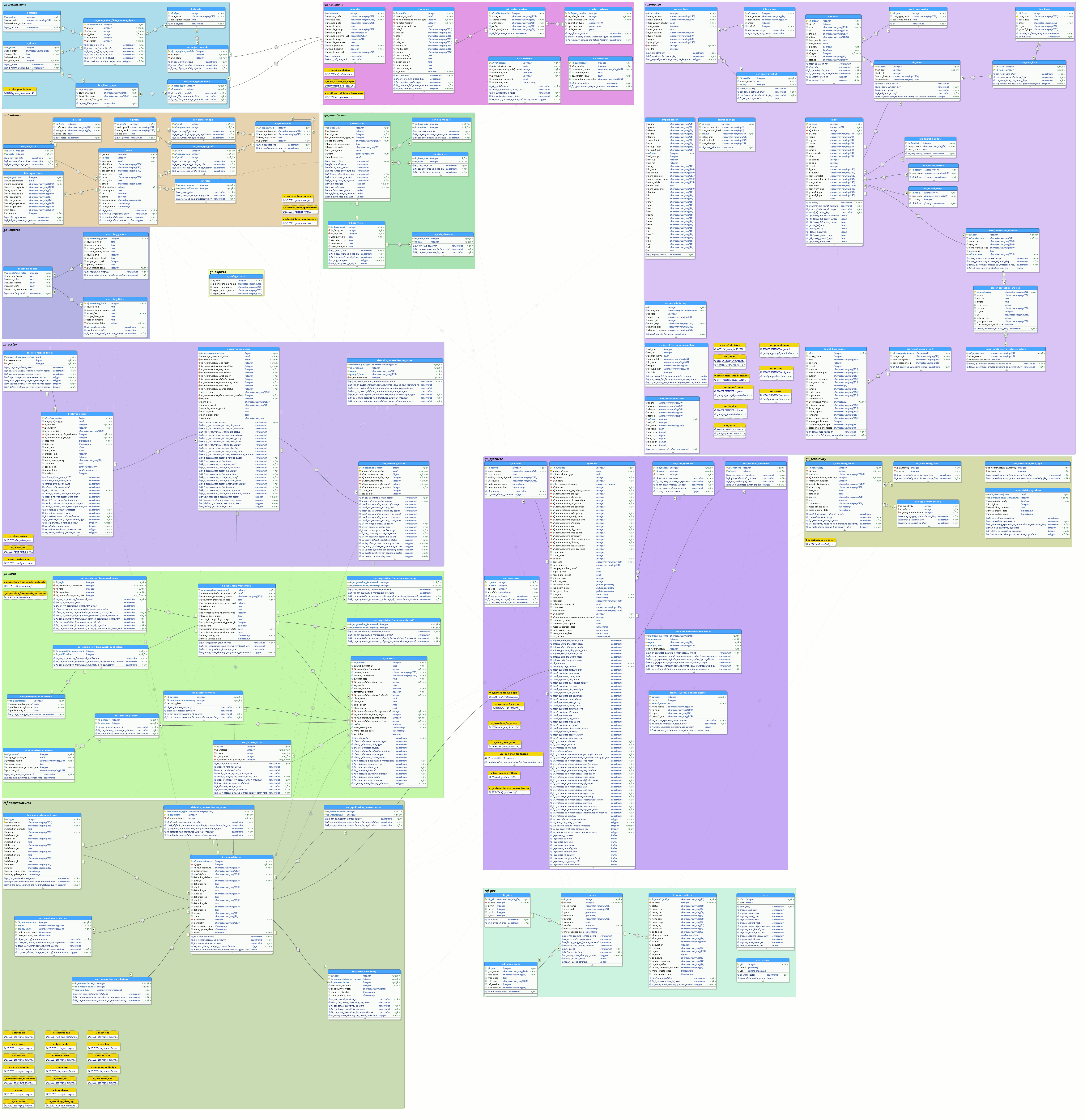Image resolution: width=1085 pixels, height=1120 pixels.
Task: Select the import_taxref table title
Action: (670, 120)
